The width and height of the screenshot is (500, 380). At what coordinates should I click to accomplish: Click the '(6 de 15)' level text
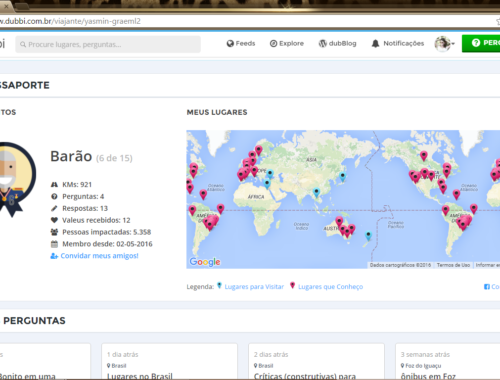point(114,158)
